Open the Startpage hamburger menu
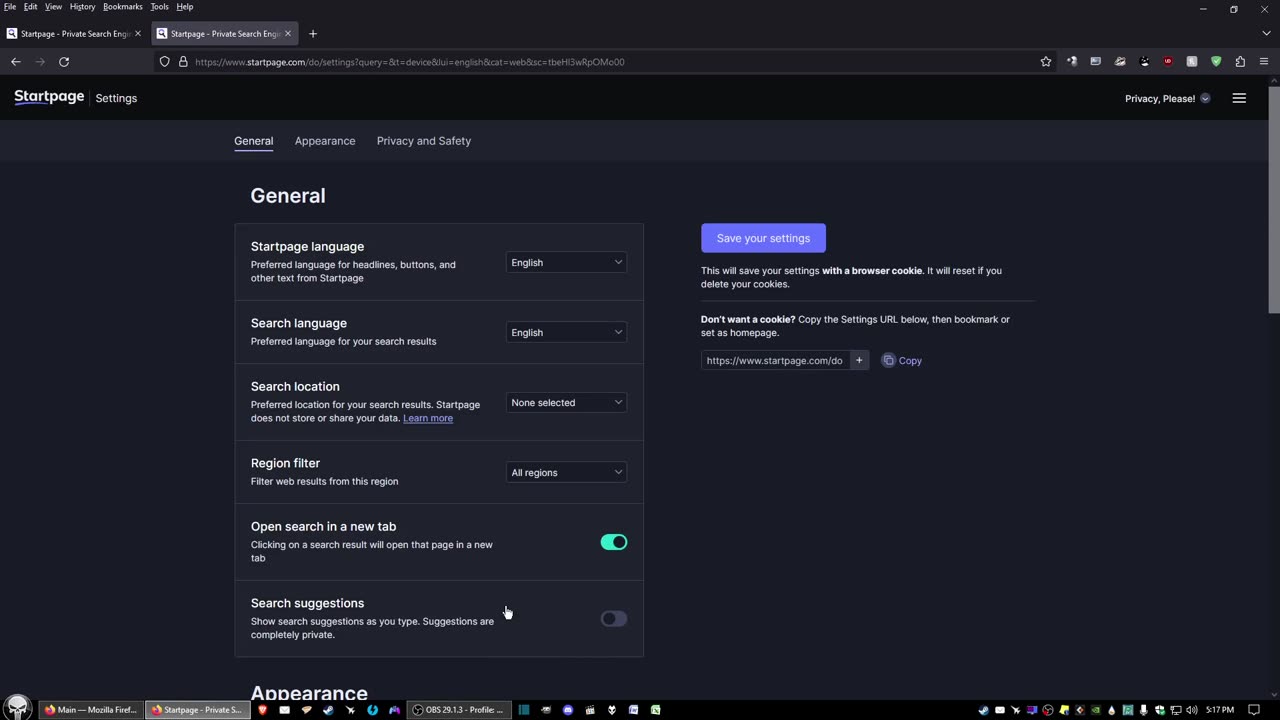This screenshot has height=720, width=1280. 1239,98
